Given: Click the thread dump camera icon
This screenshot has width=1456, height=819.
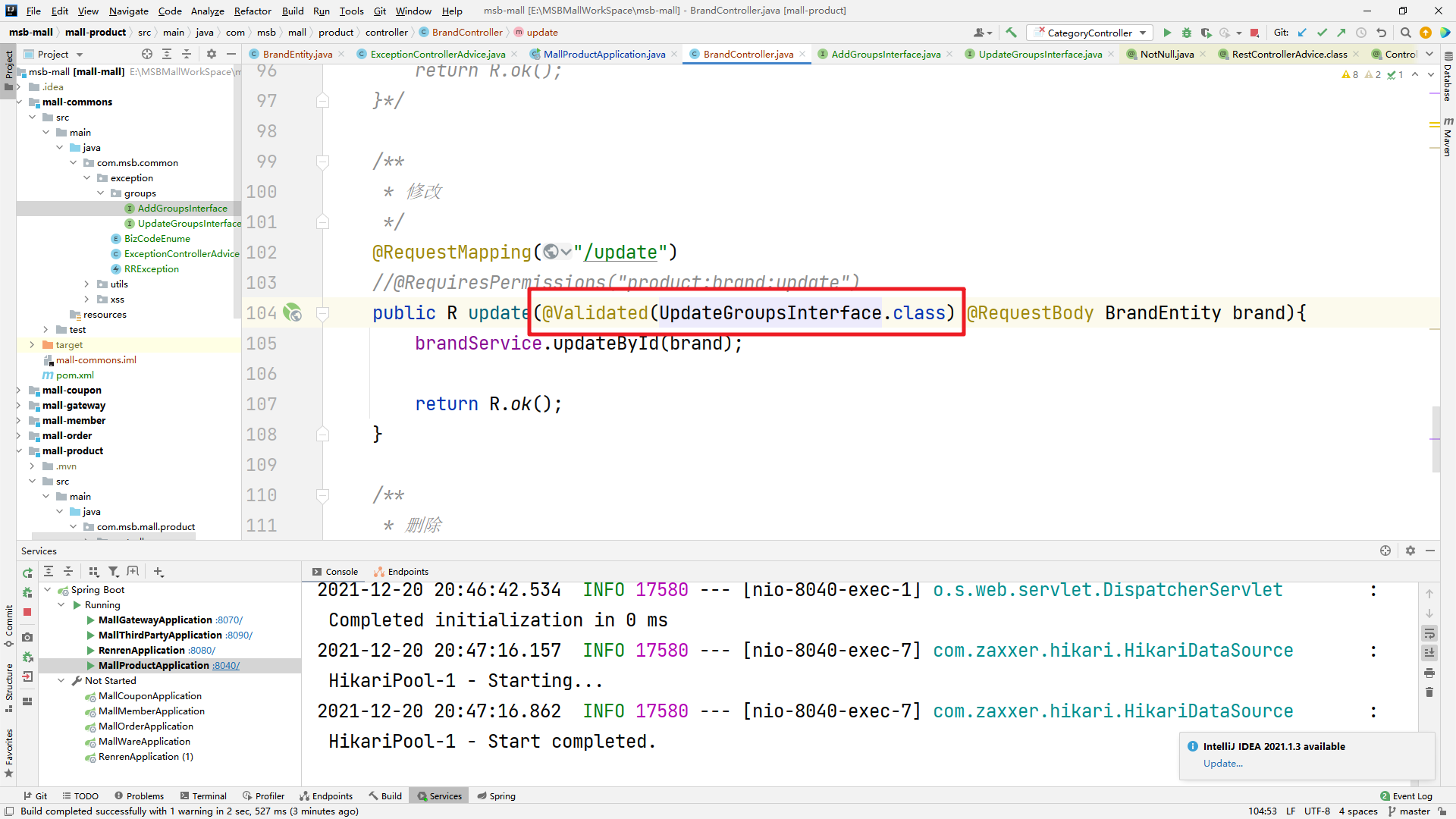Looking at the screenshot, I should coord(27,637).
